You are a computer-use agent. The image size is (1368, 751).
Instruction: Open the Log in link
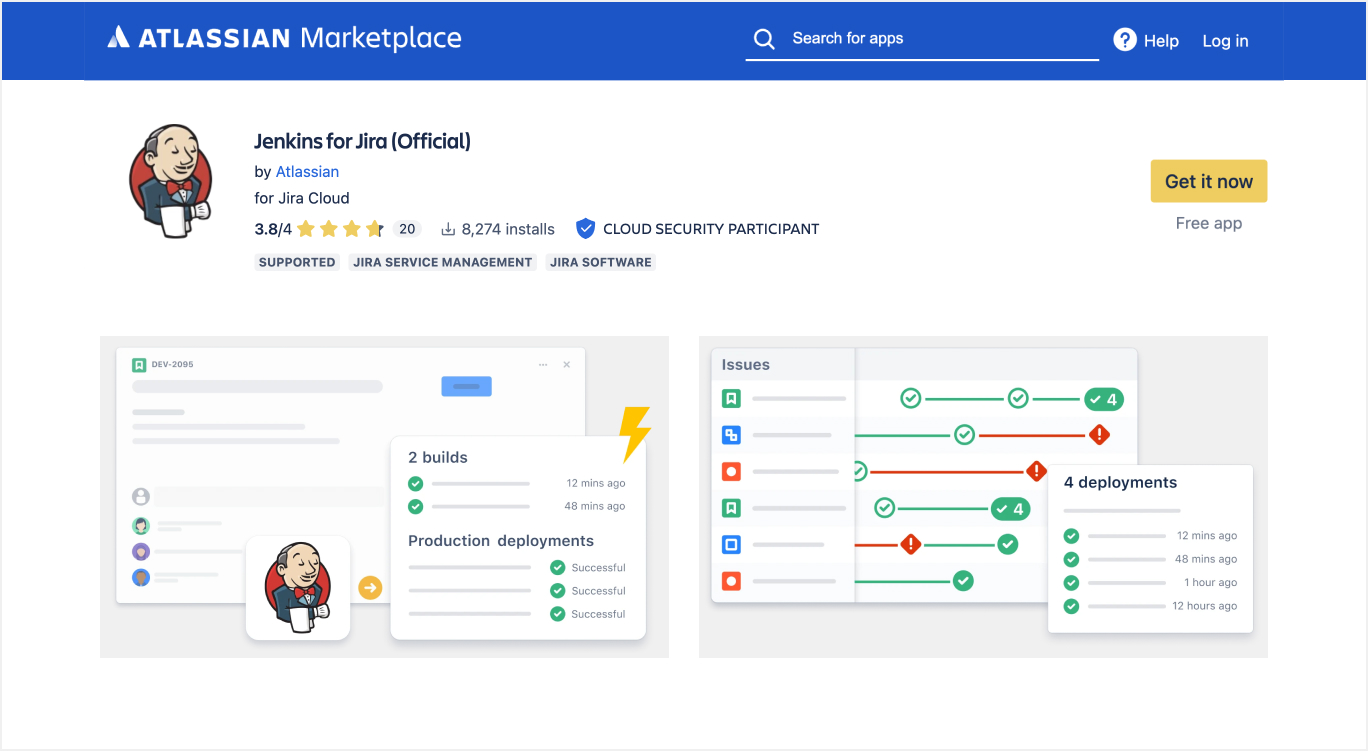click(1225, 41)
